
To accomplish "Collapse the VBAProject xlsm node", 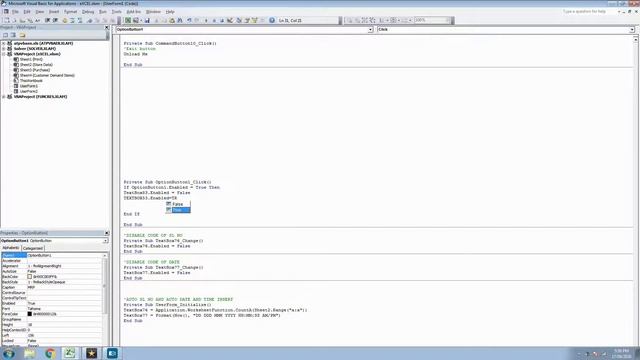I will [x=4, y=54].
